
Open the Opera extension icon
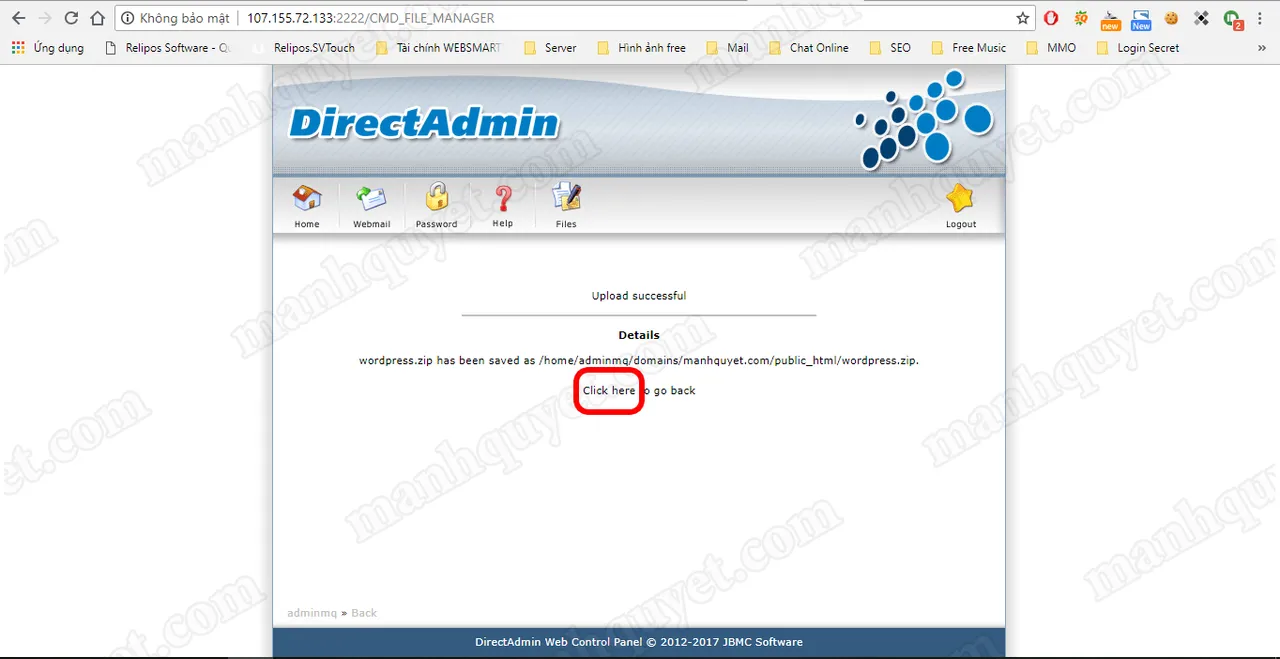[1051, 18]
